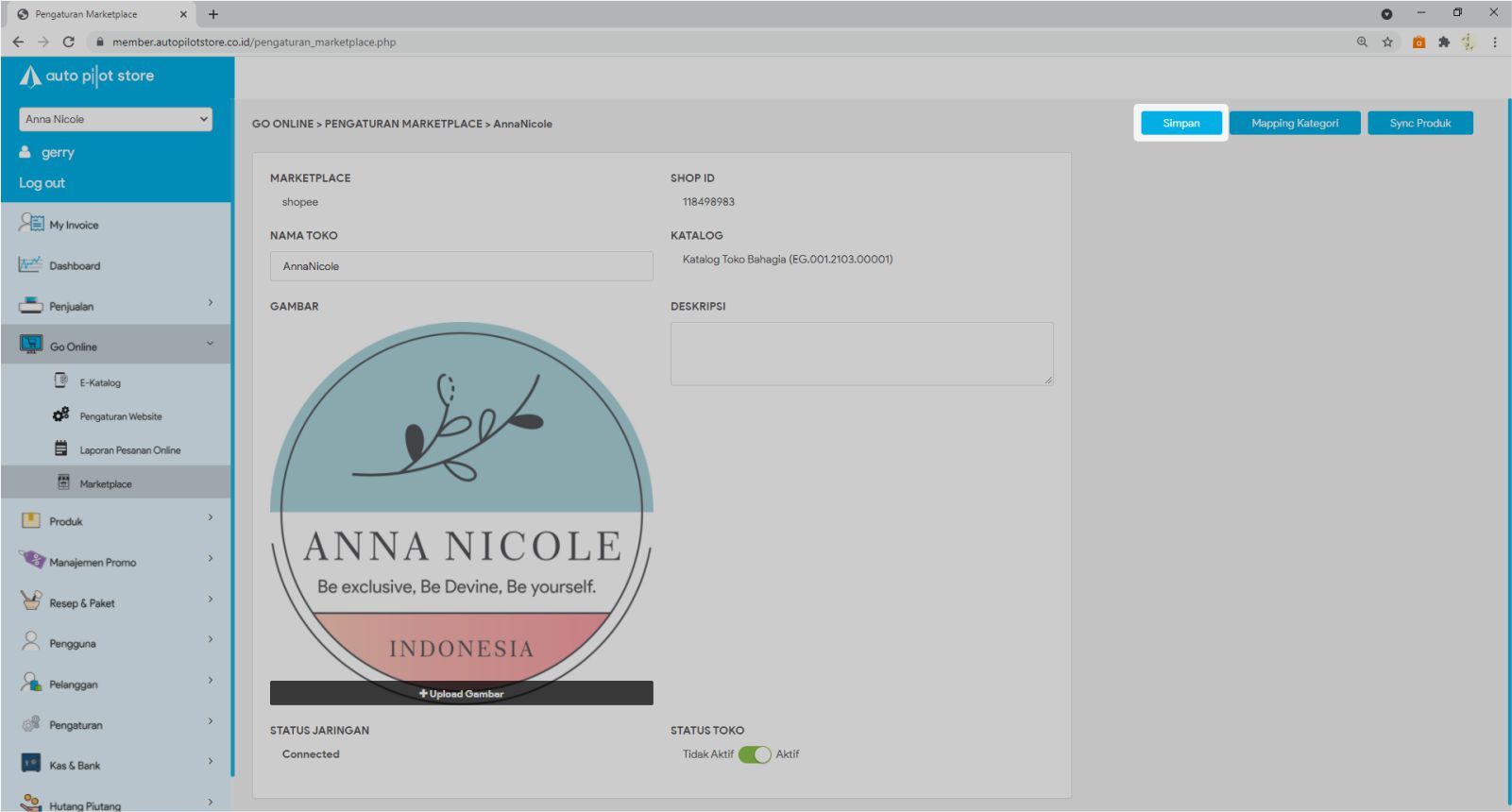Open the Manajemen Promo menu item

point(93,562)
